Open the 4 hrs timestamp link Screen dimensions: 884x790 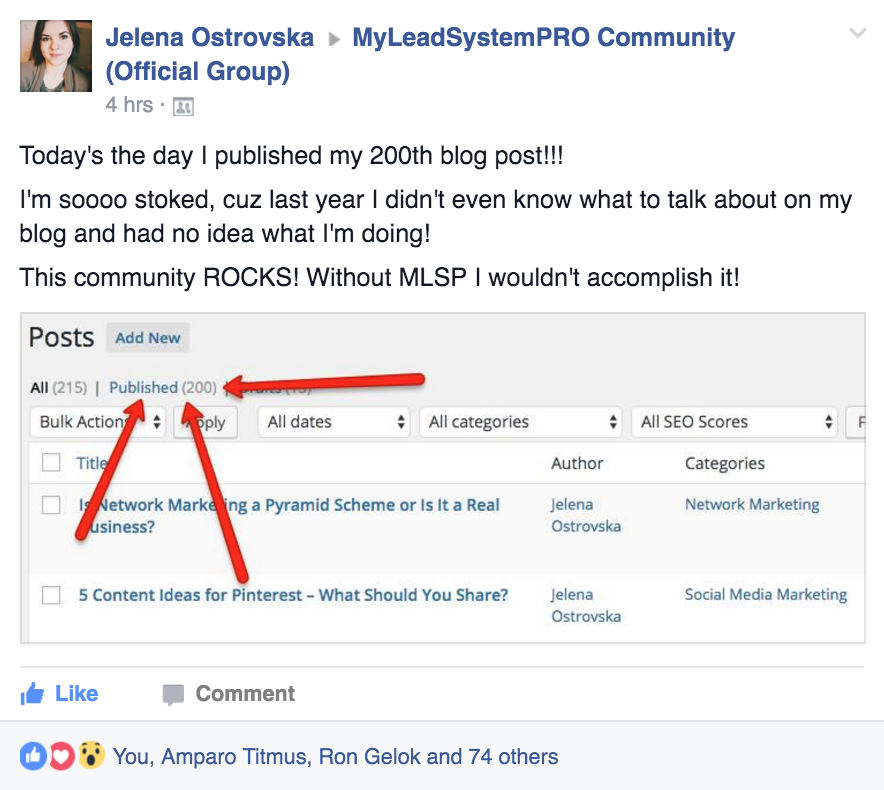pos(129,105)
